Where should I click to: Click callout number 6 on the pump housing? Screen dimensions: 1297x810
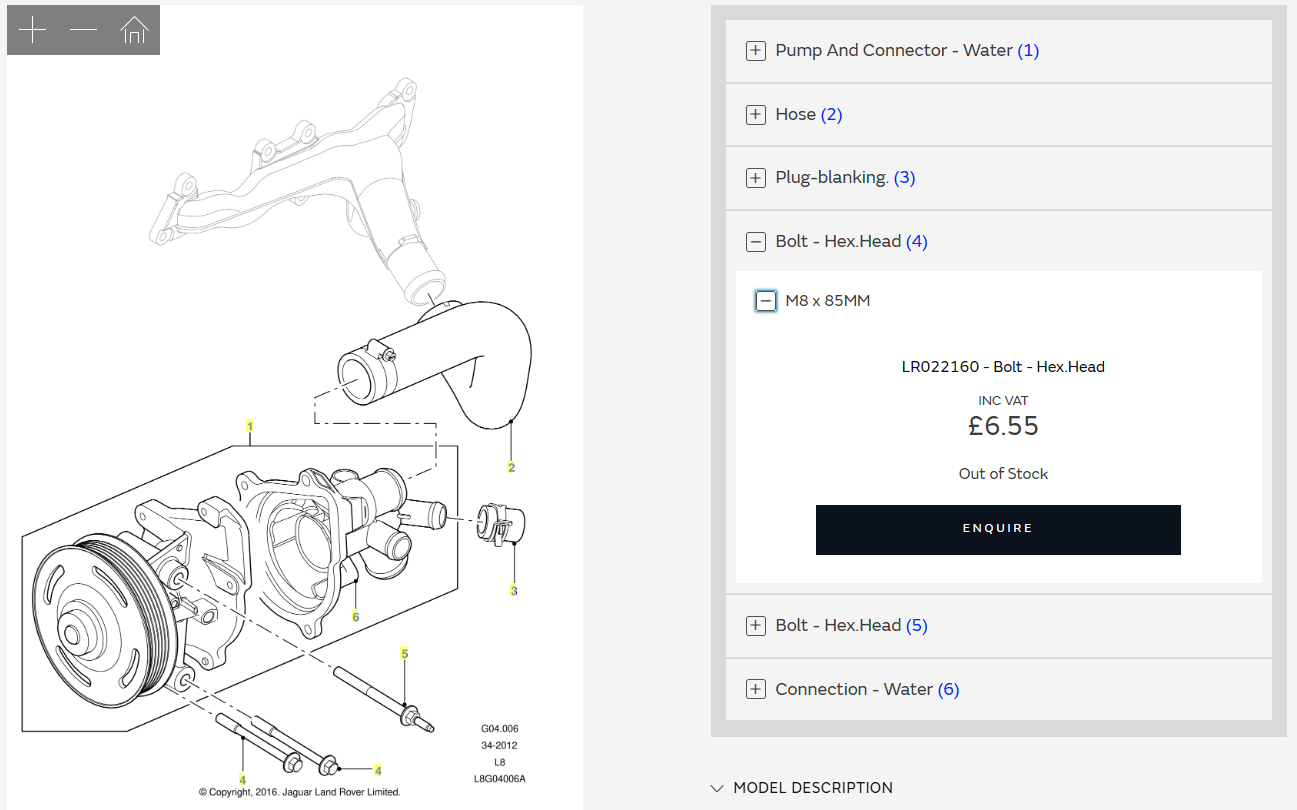355,617
